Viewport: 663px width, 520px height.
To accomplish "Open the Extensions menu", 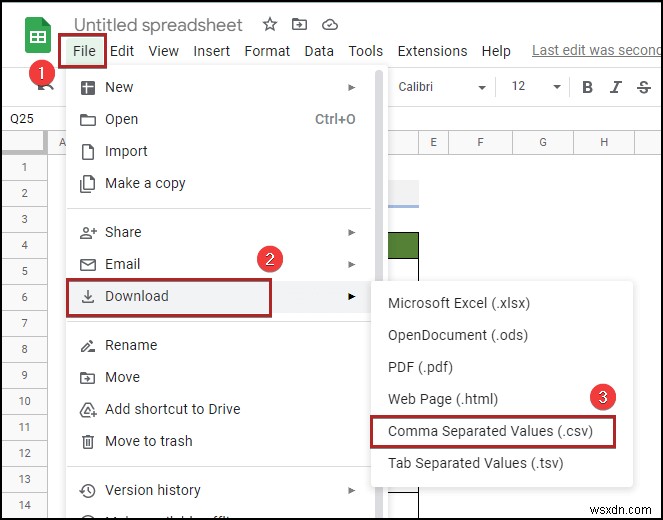I will pos(432,51).
